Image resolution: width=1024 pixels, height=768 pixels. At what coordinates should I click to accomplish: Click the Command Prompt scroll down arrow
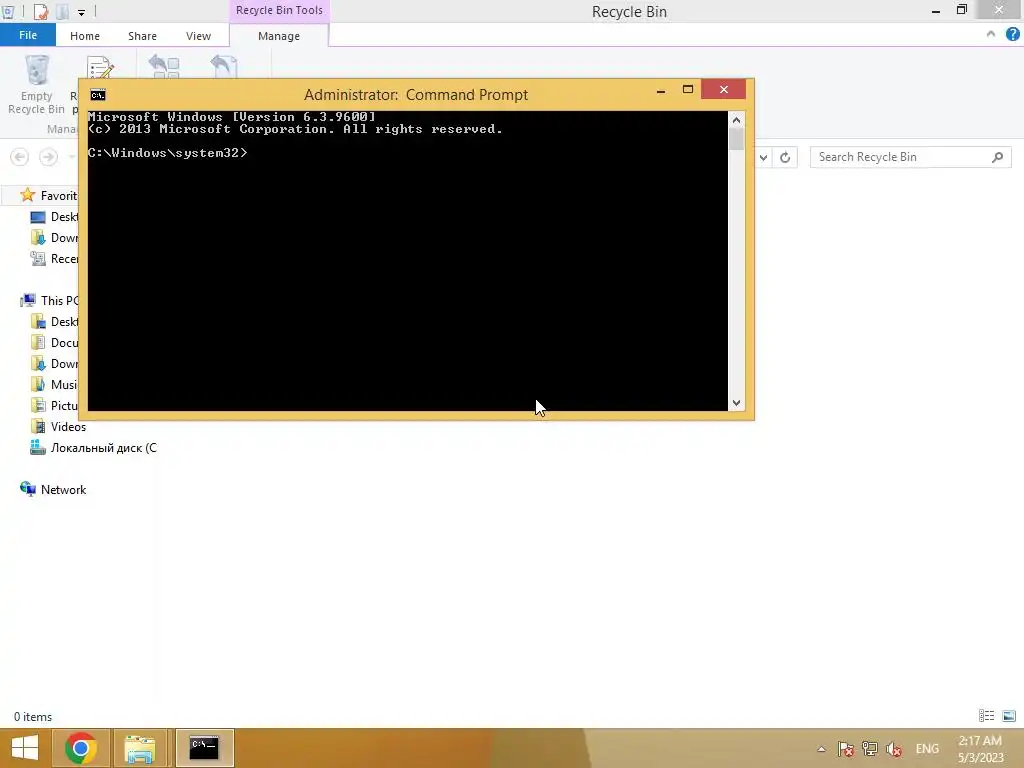pyautogui.click(x=736, y=403)
